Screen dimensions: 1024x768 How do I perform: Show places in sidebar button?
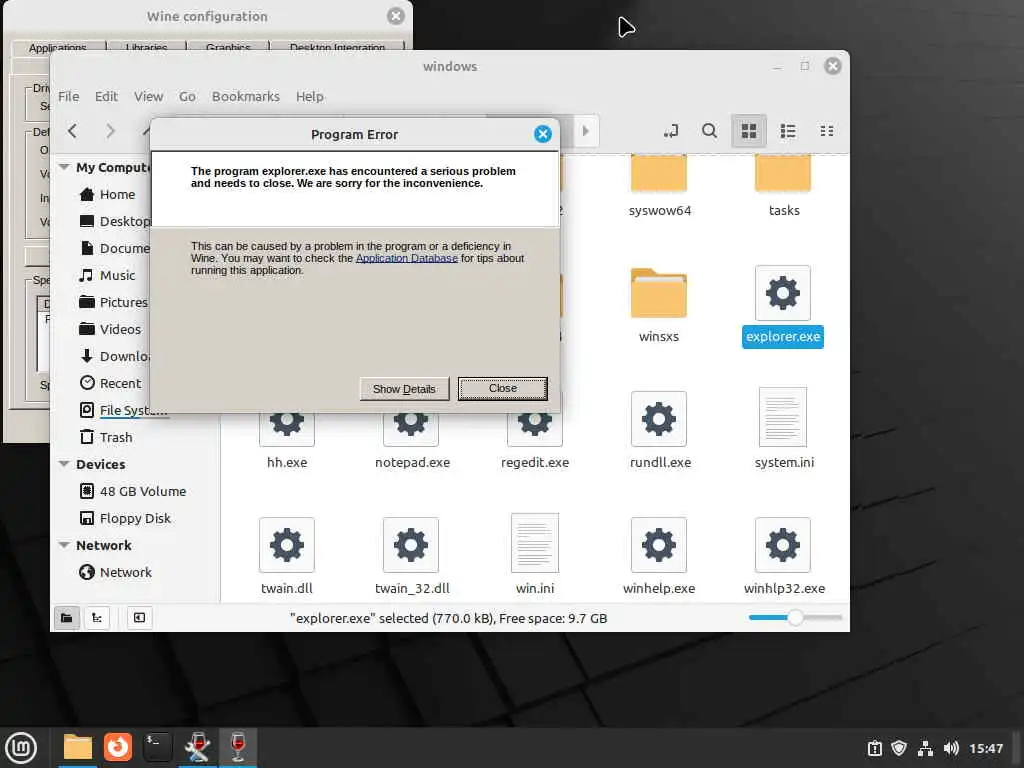coord(67,618)
